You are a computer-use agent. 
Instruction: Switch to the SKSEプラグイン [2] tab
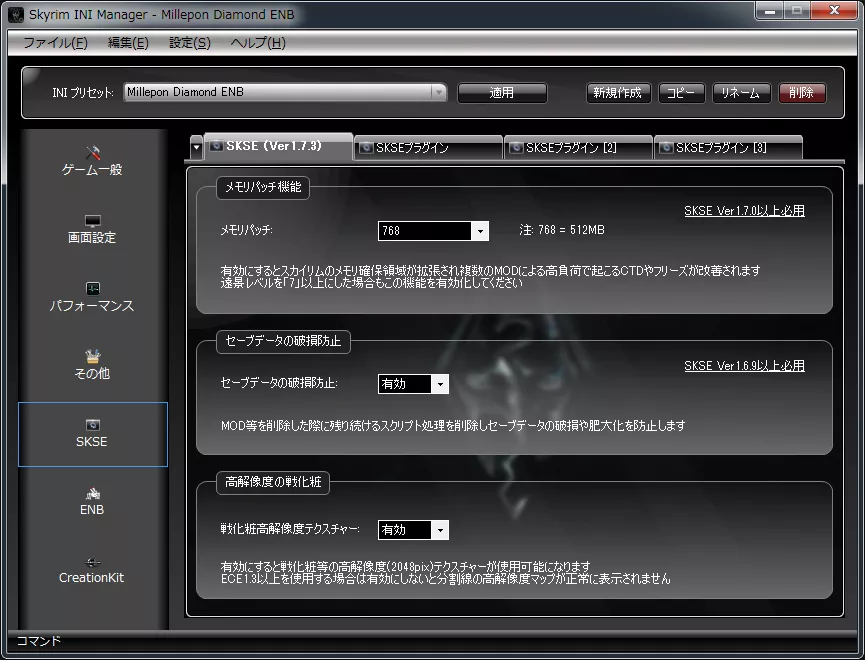(x=578, y=147)
